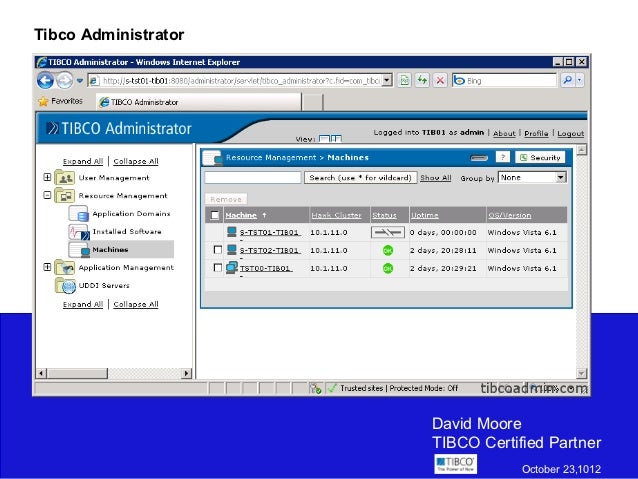This screenshot has height=479, width=638.
Task: Click the top Expand All link
Action: (83, 161)
